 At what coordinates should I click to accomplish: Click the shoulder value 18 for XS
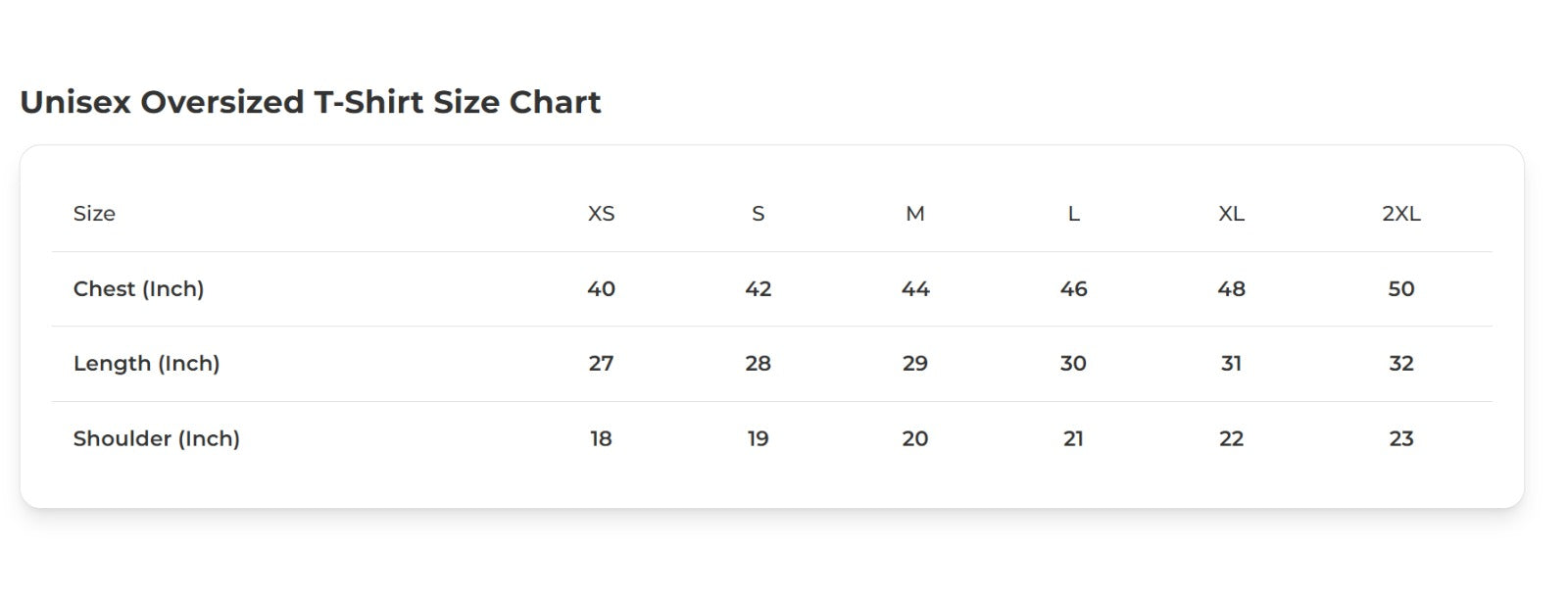click(x=601, y=438)
